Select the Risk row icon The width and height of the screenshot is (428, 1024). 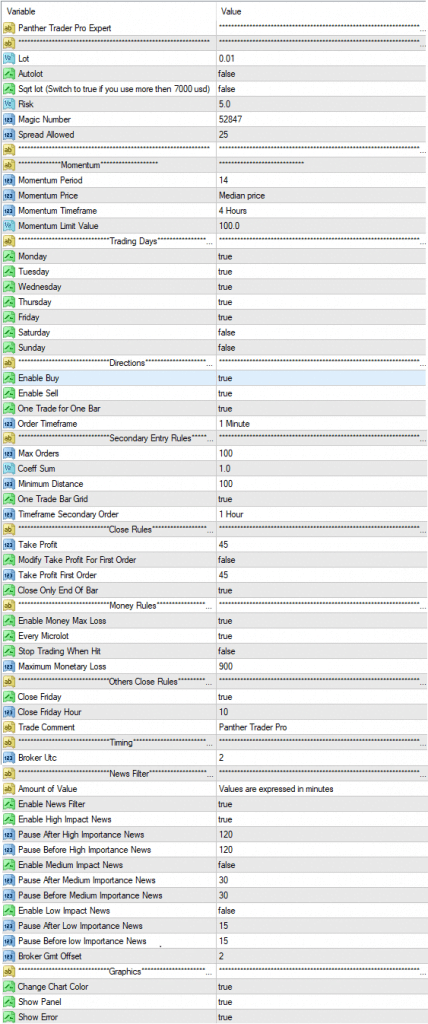(x=8, y=104)
